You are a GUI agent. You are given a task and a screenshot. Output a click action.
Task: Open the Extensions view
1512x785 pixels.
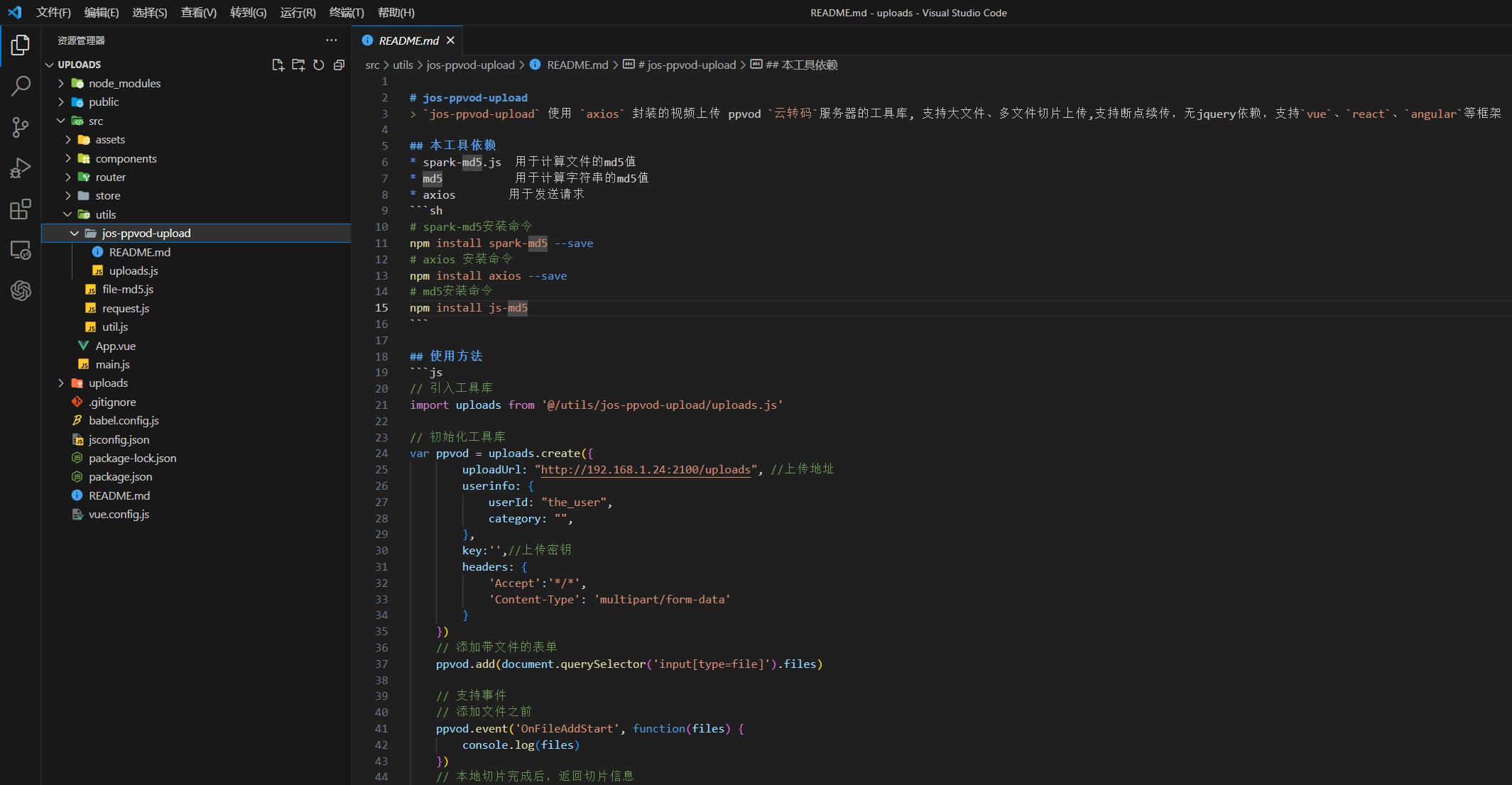point(21,209)
